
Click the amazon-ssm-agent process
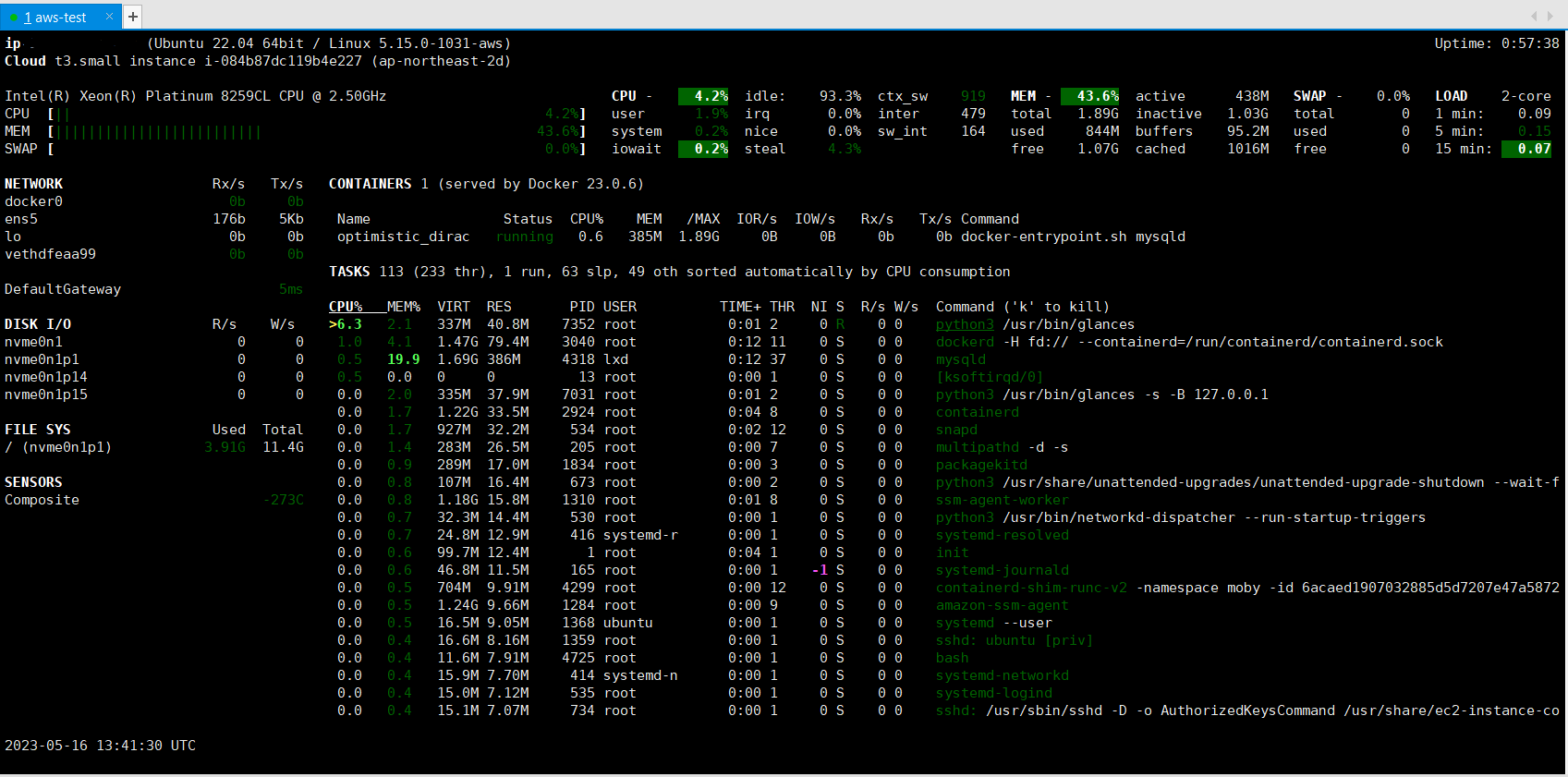[1003, 605]
